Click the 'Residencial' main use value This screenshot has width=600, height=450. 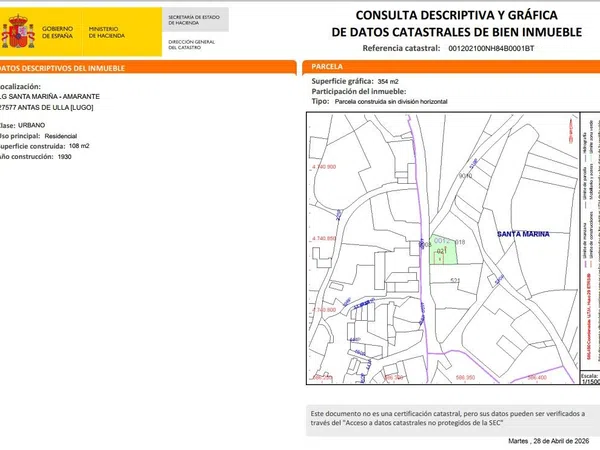(x=61, y=136)
